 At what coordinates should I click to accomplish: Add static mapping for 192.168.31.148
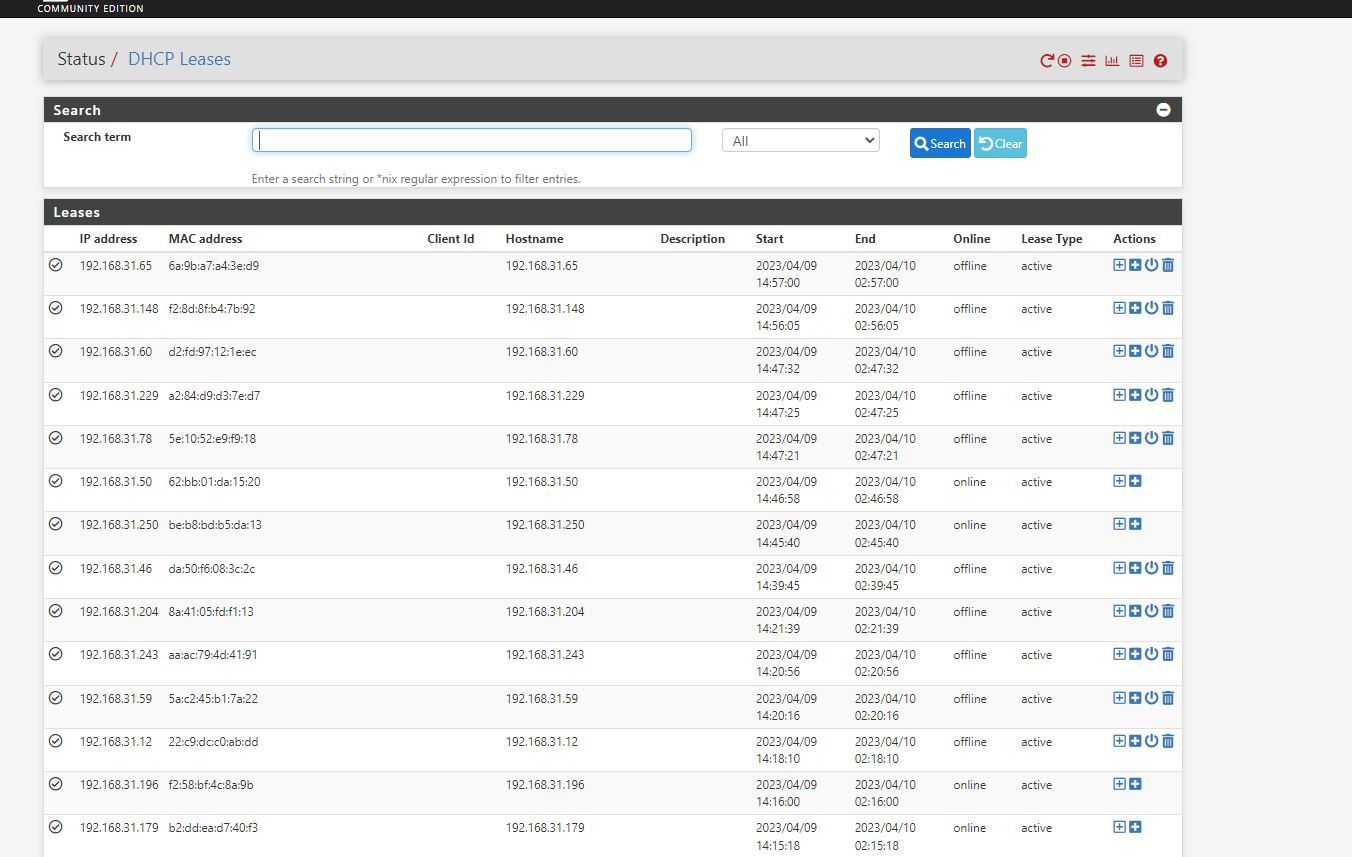pyautogui.click(x=1119, y=308)
